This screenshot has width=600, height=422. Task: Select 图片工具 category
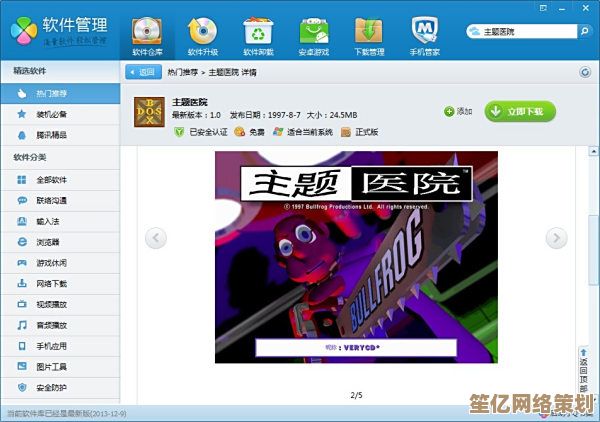coord(60,367)
